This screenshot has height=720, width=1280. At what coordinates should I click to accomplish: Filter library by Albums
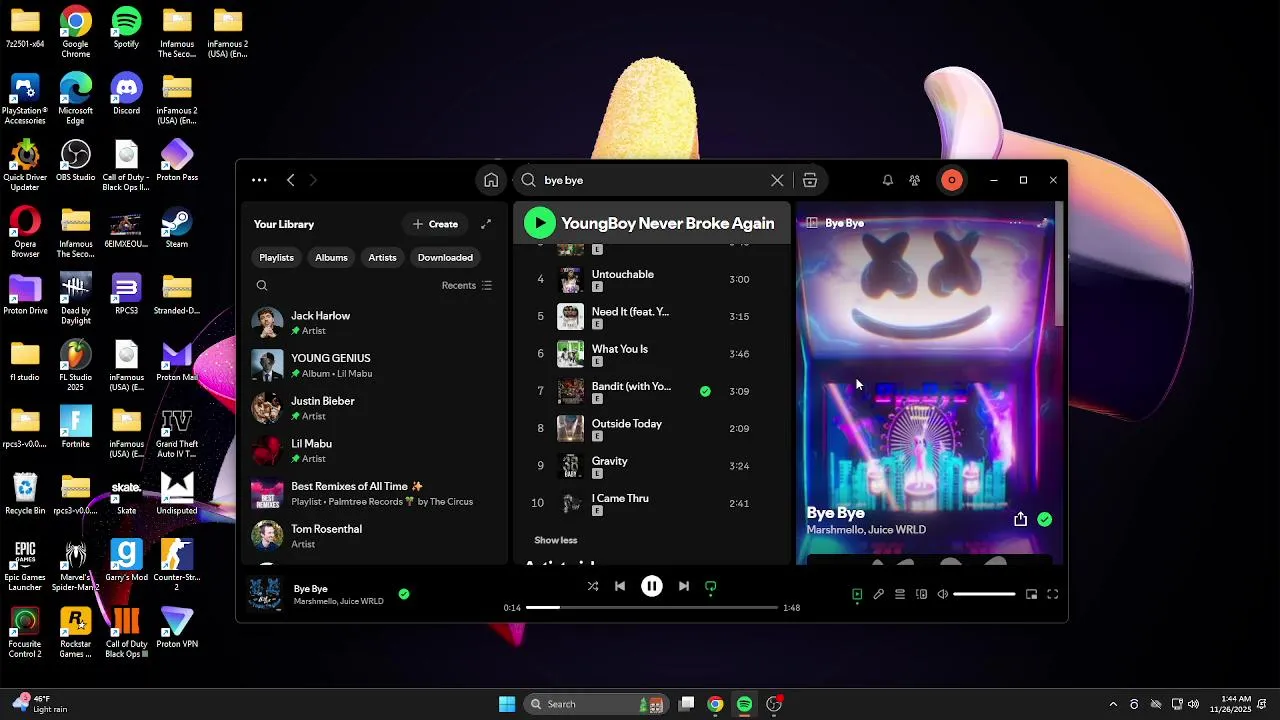(331, 258)
